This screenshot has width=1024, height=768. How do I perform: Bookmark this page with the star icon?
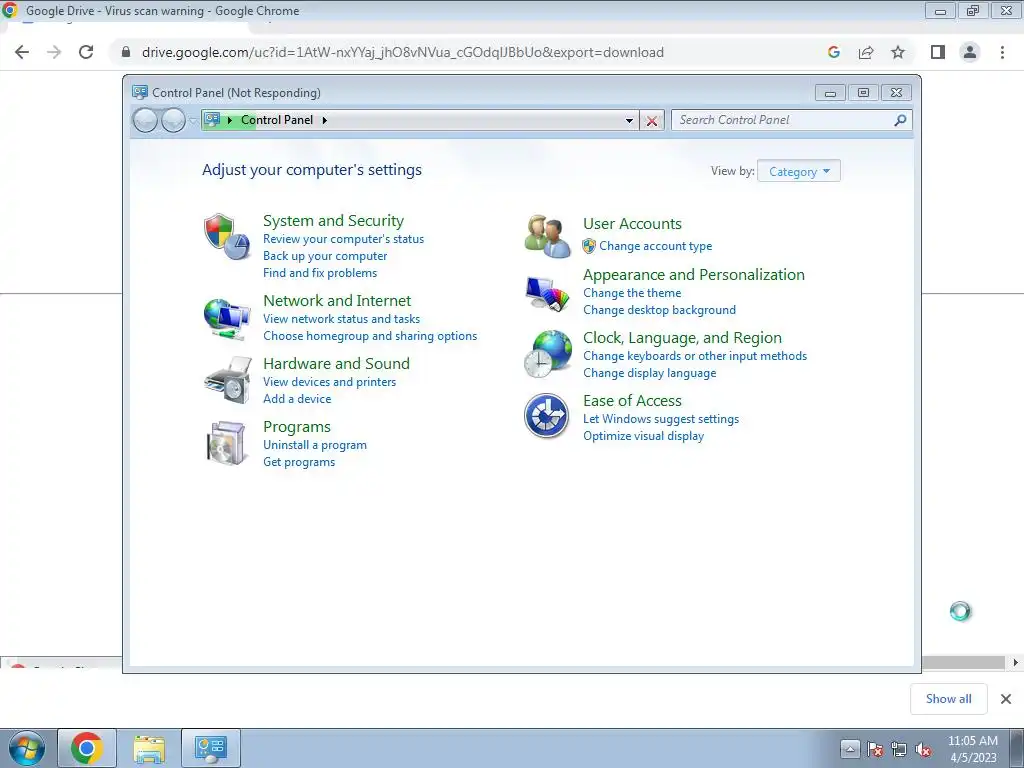898,52
